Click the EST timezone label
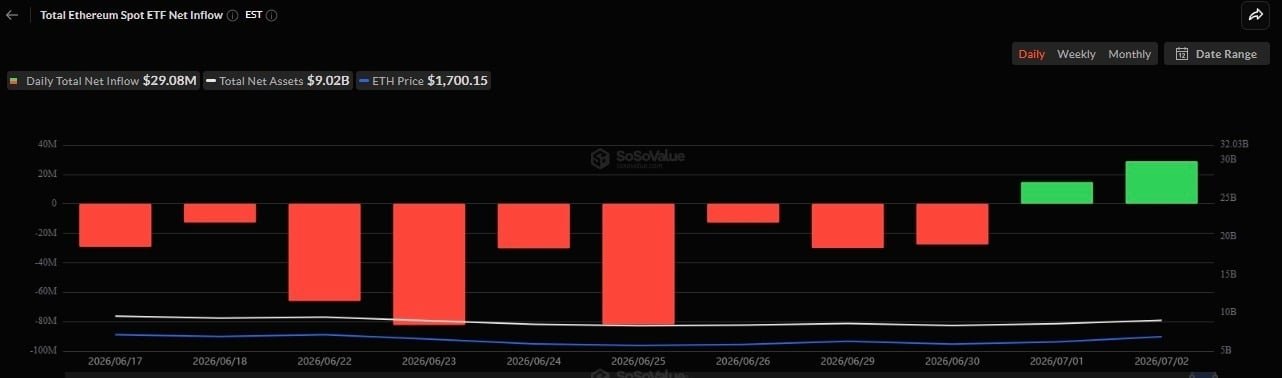 (x=254, y=16)
